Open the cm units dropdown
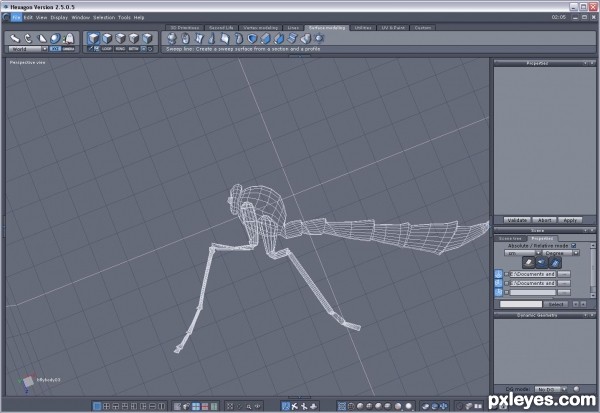Image resolution: width=600 pixels, height=413 pixels. [x=522, y=253]
